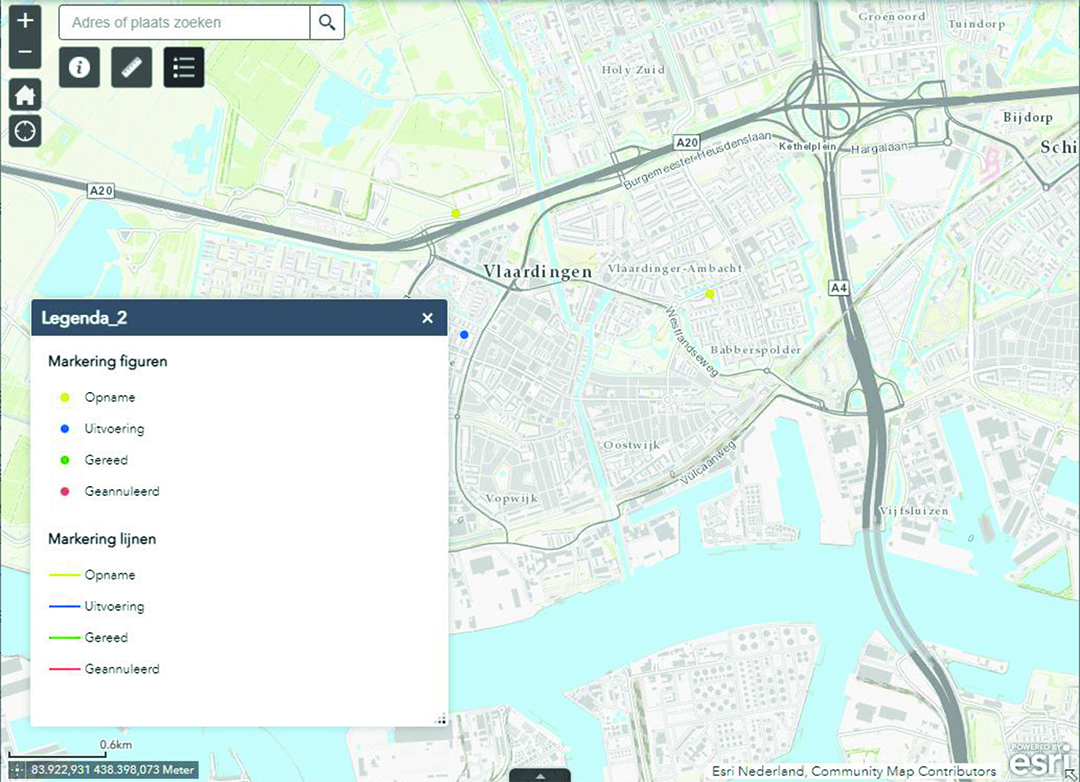
Task: Open the coordinate format button at bottom-left
Action: tap(17, 770)
